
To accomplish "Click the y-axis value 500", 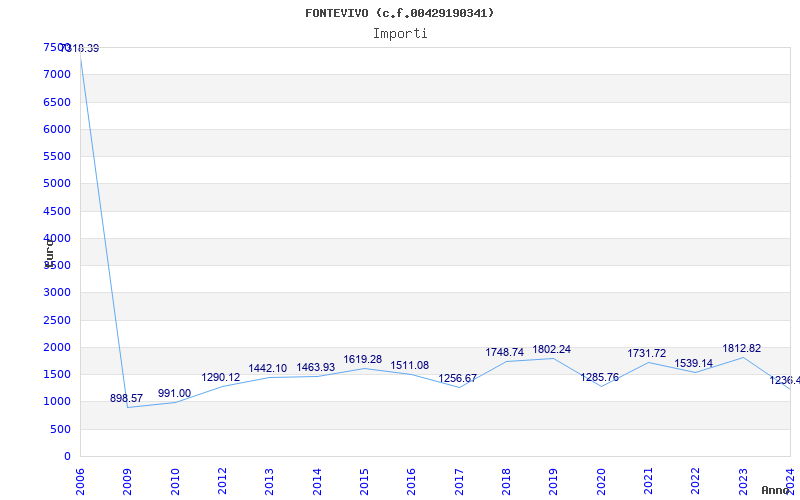I will click(61, 430).
